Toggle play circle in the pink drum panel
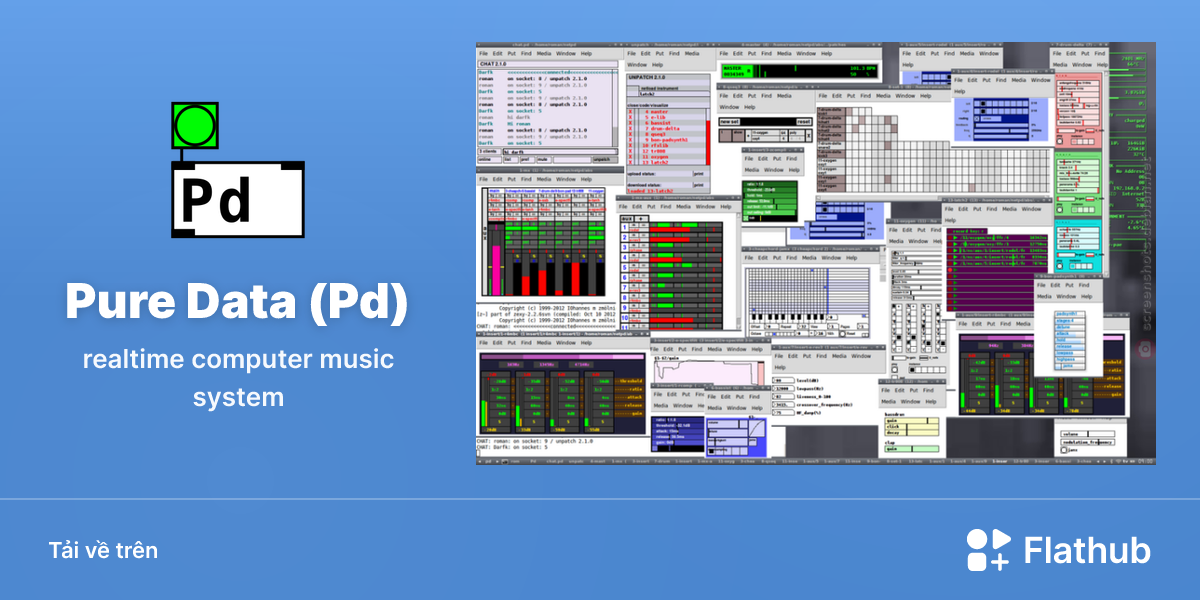1200x600 pixels. (1060, 141)
